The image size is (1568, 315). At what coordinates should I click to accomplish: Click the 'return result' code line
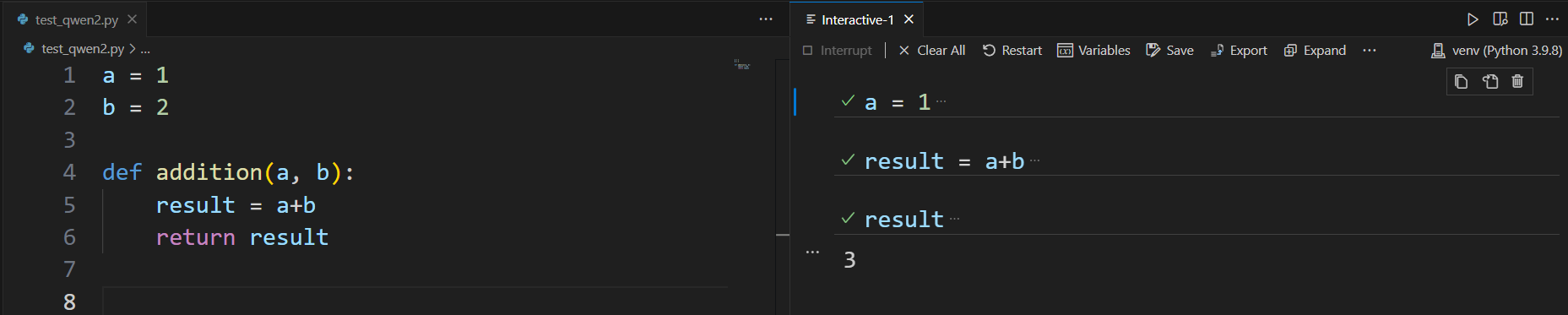pos(242,237)
